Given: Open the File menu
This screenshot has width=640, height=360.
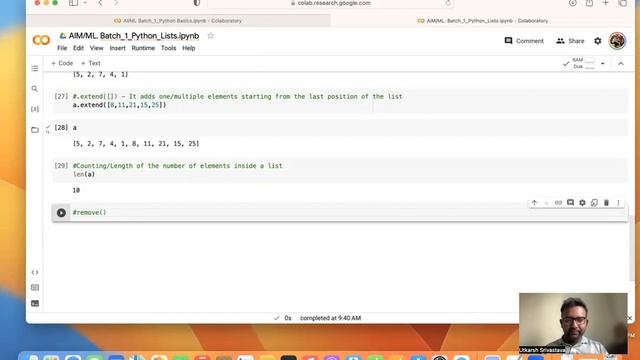Looking at the screenshot, I should (62, 48).
